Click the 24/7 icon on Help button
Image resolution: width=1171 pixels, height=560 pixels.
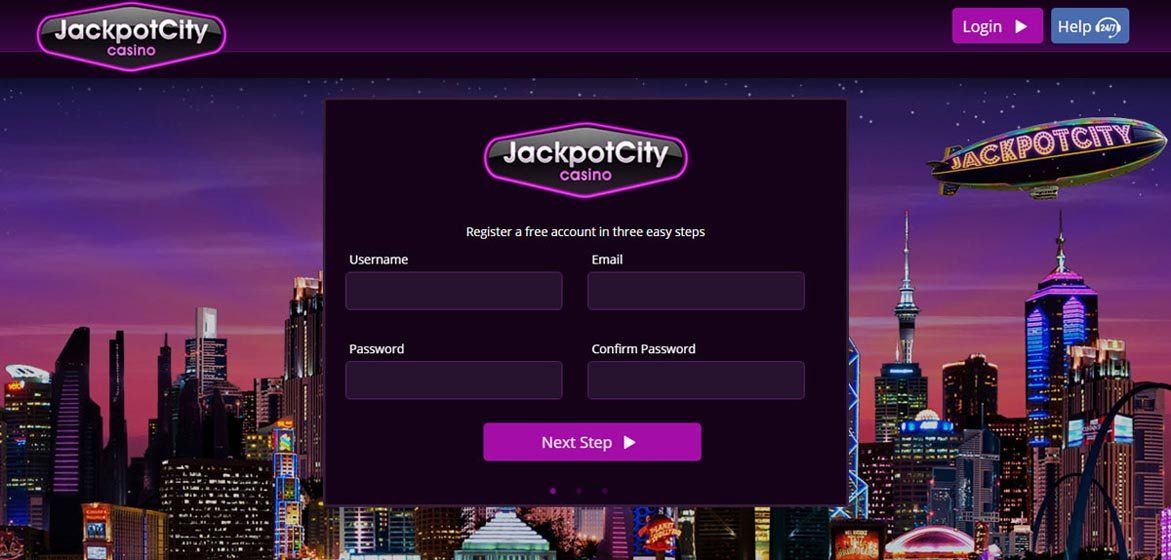pos(1107,28)
